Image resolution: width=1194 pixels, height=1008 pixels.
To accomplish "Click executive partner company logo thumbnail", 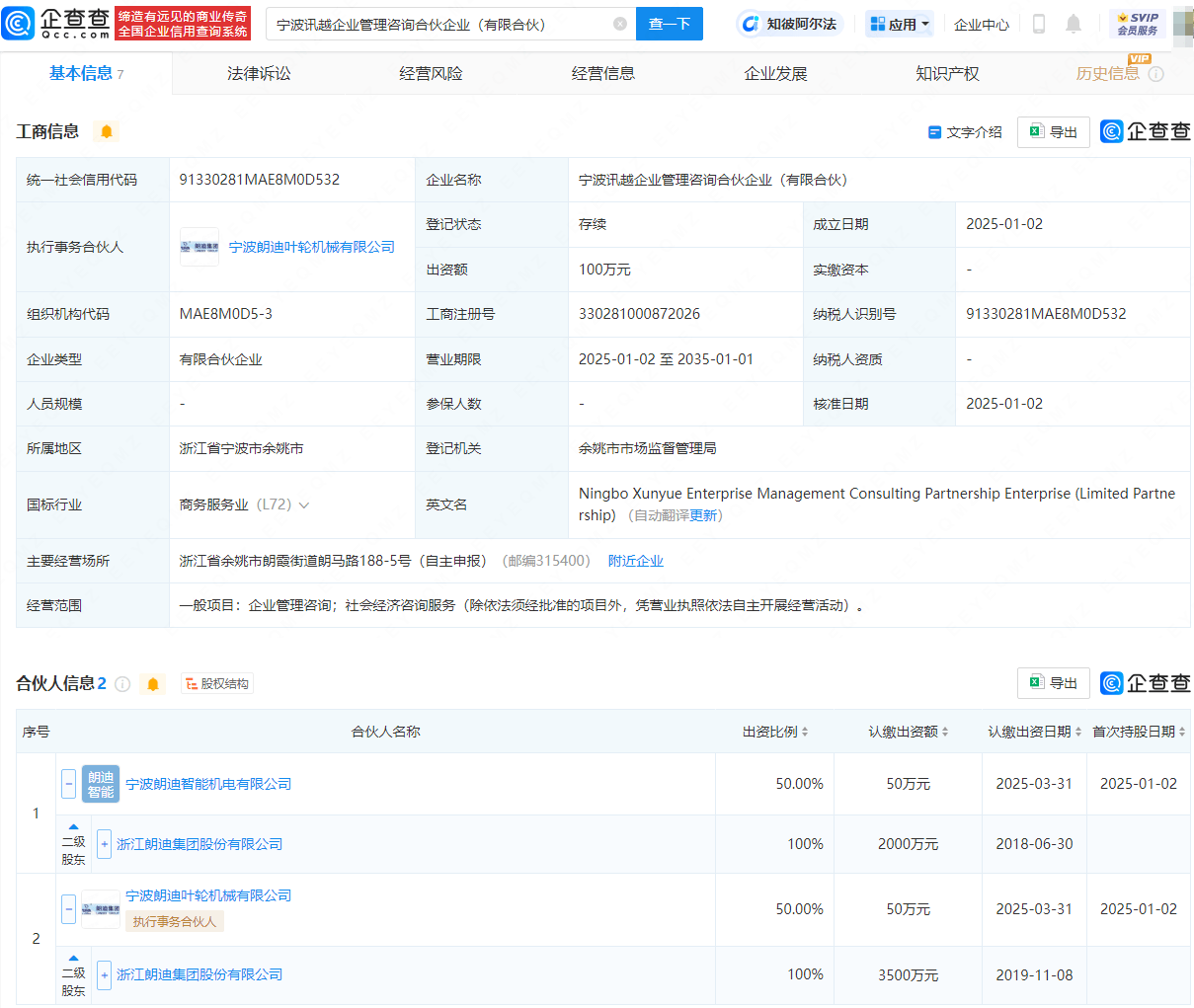I will [199, 247].
